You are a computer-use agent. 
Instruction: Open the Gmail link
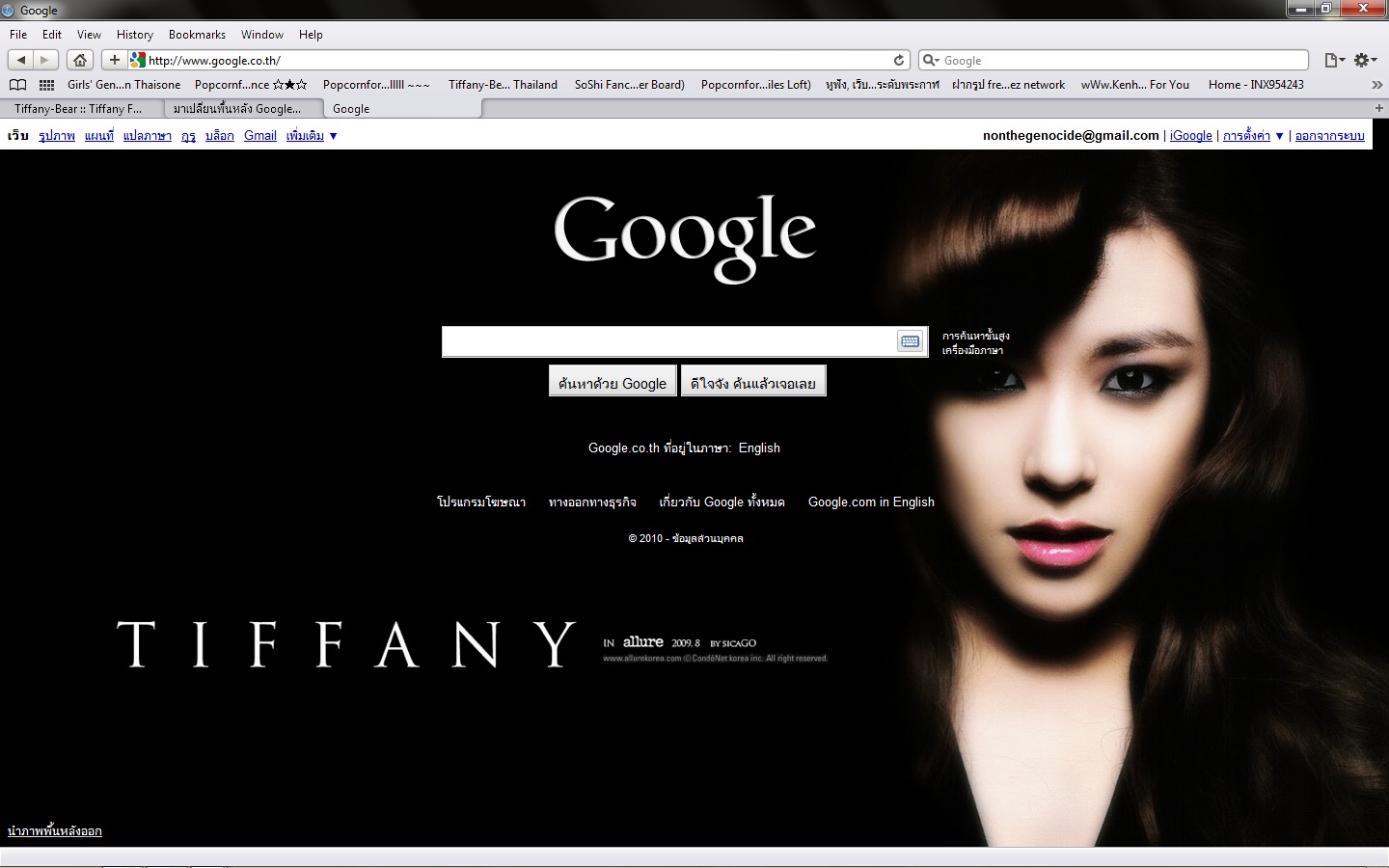[x=260, y=136]
